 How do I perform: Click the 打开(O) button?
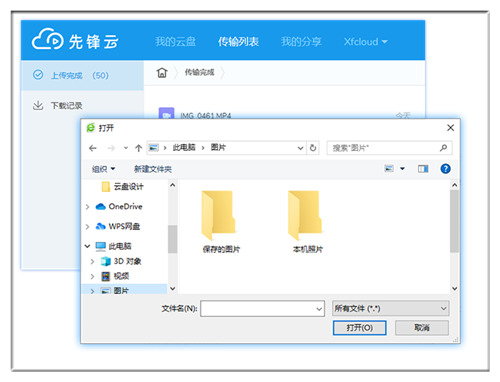tap(360, 328)
